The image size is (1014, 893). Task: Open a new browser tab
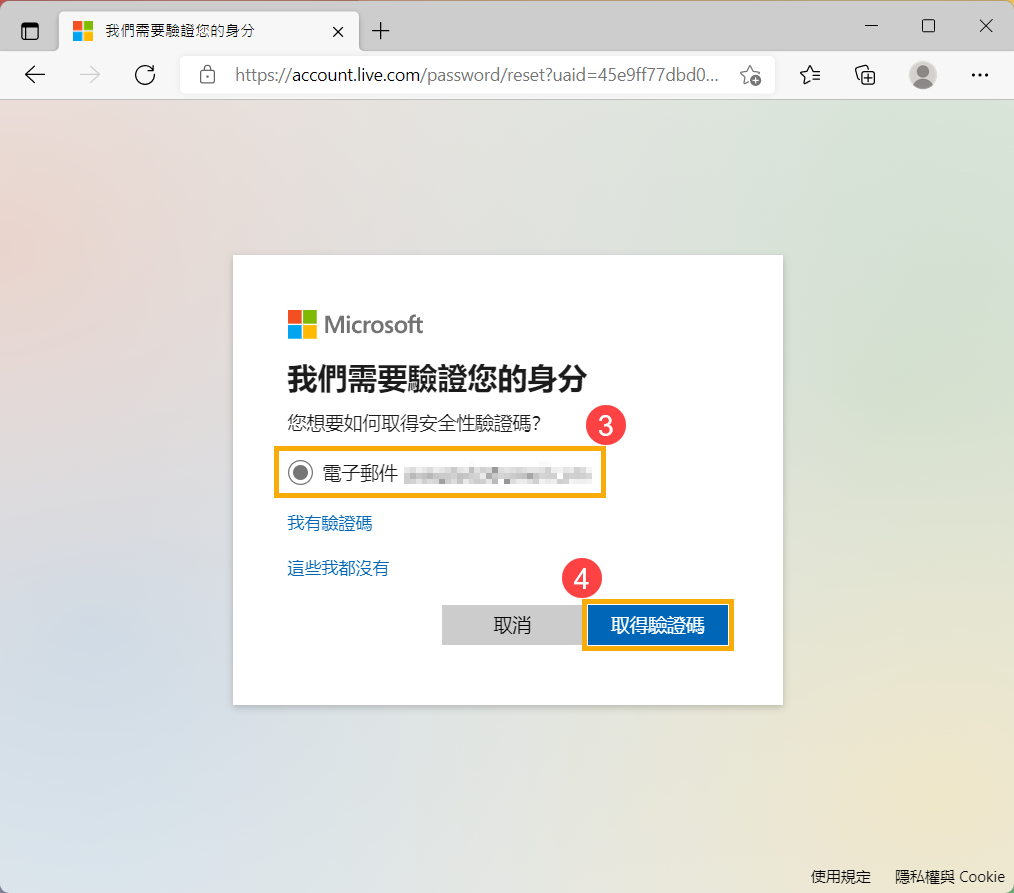(x=381, y=30)
